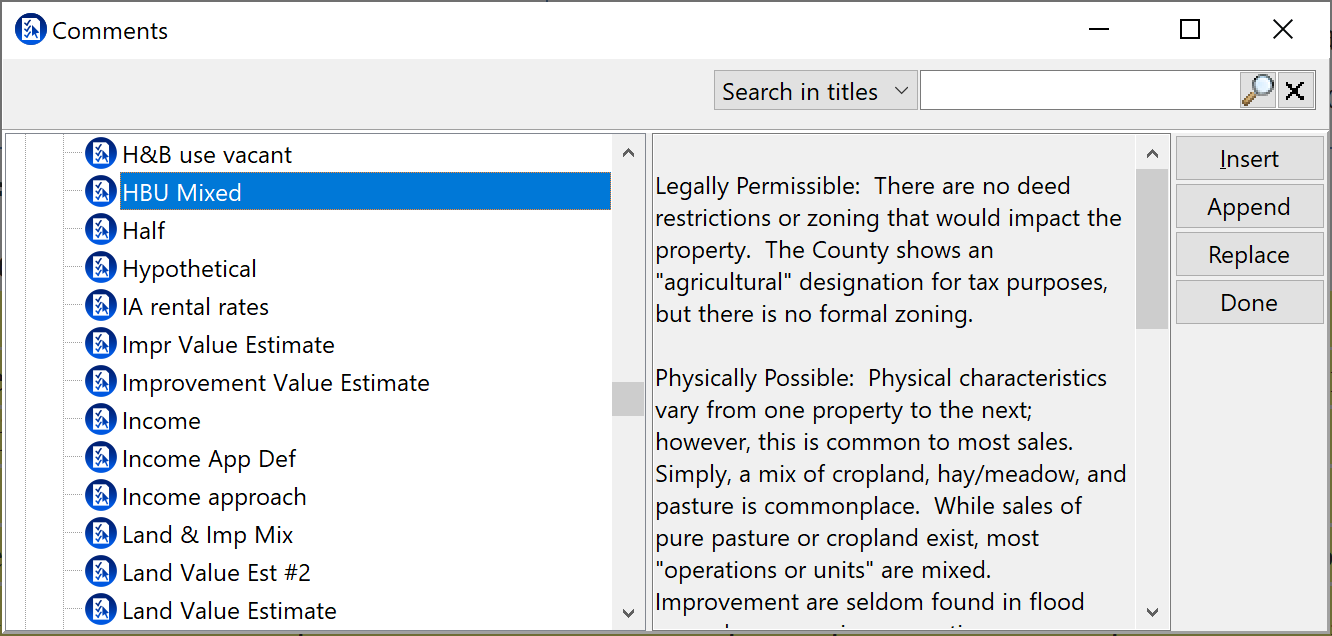Image resolution: width=1332 pixels, height=636 pixels.
Task: Choose the 'Income approach' comment
Action: pos(214,497)
